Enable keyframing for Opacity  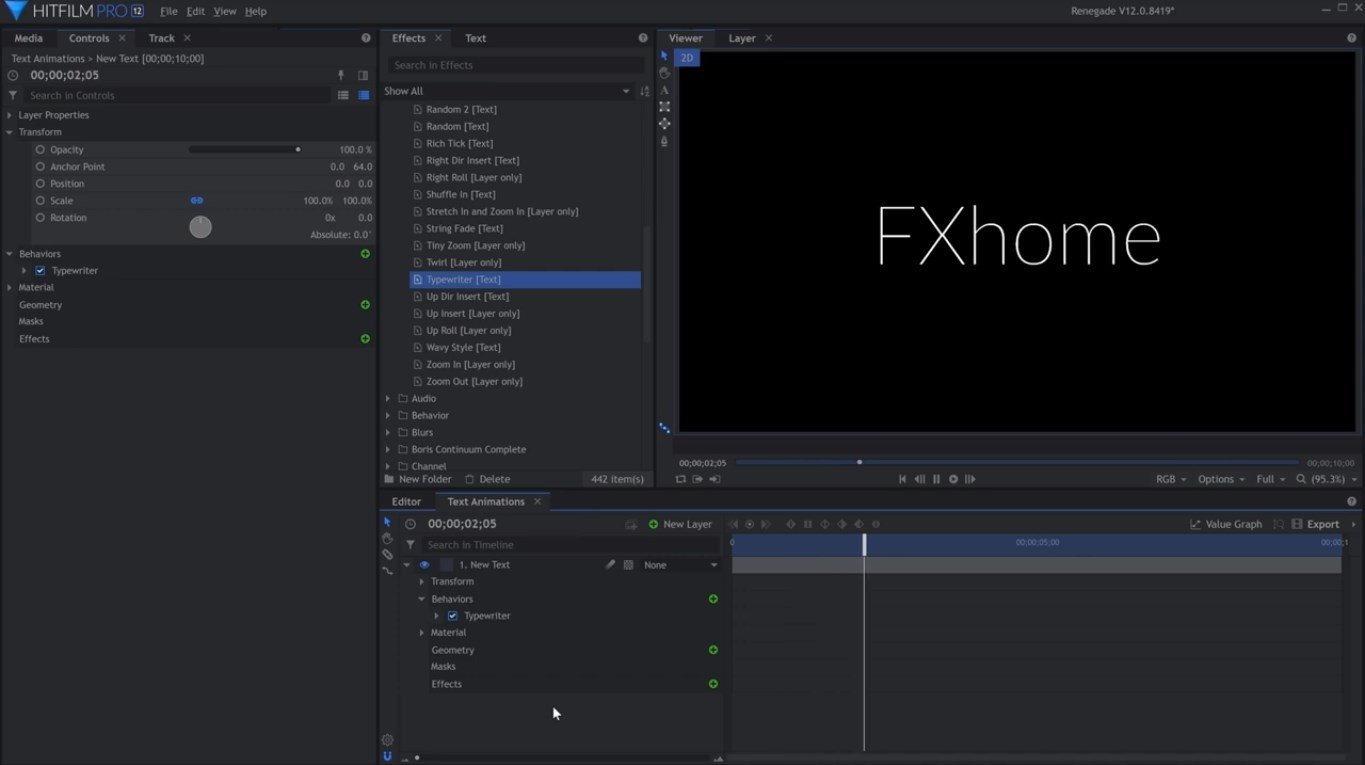(40, 150)
